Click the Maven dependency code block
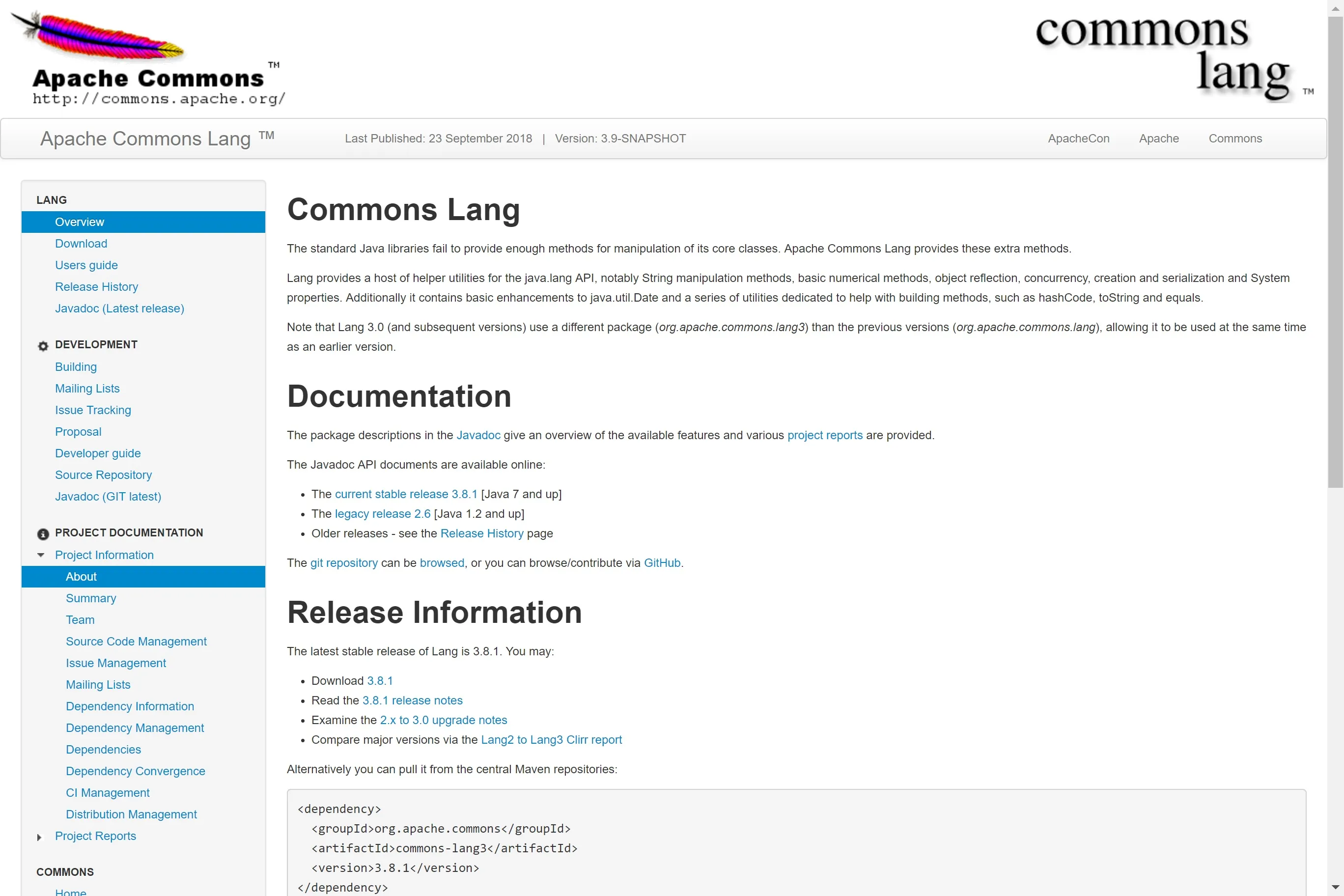 pyautogui.click(x=796, y=843)
